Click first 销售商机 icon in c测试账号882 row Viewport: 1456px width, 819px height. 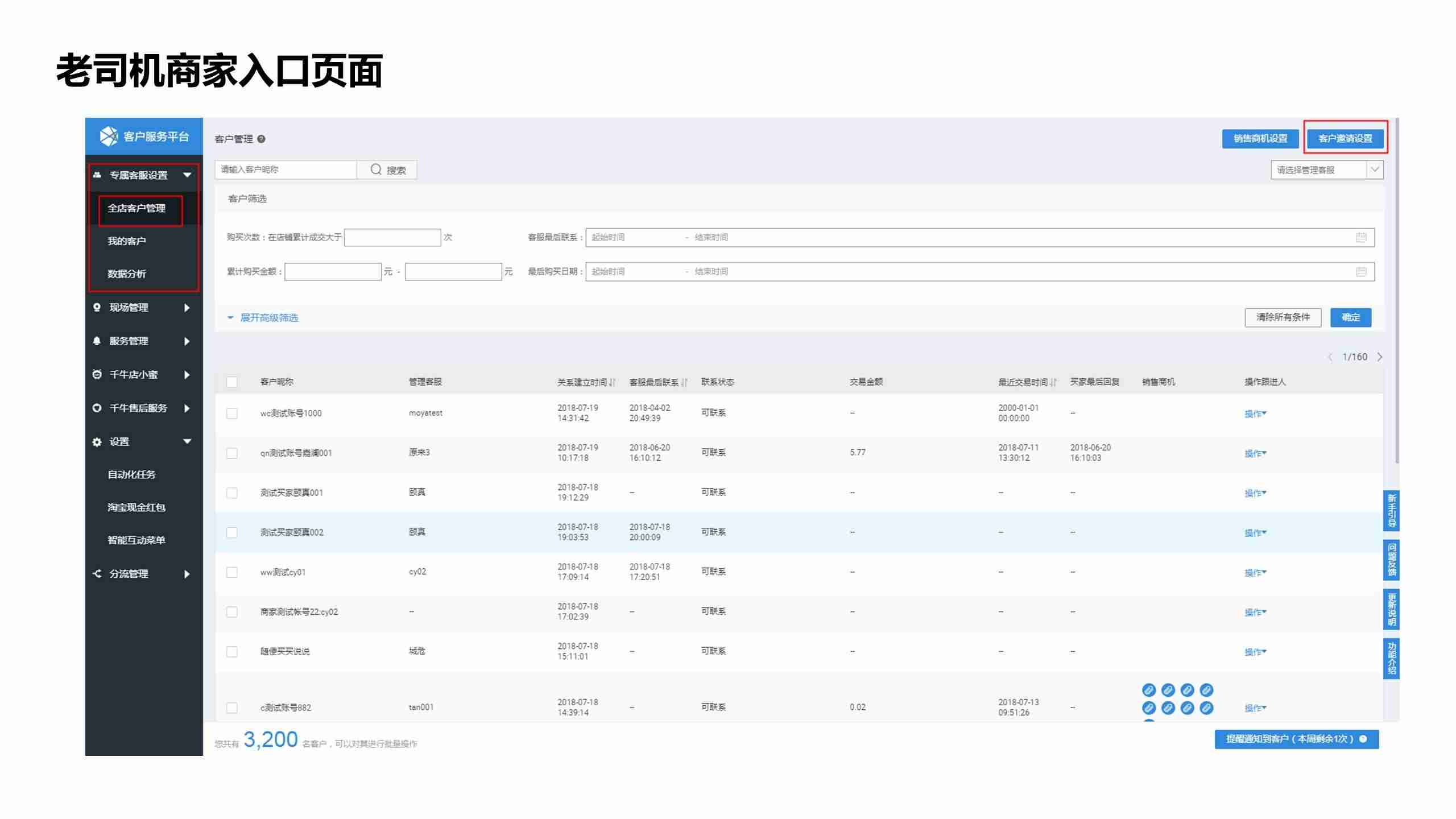(1149, 690)
